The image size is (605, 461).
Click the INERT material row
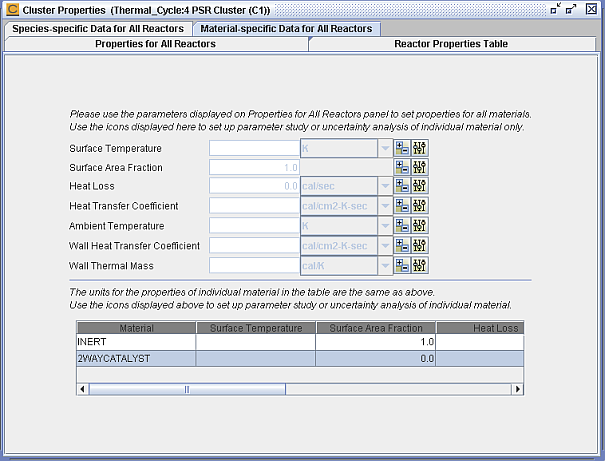click(x=300, y=342)
